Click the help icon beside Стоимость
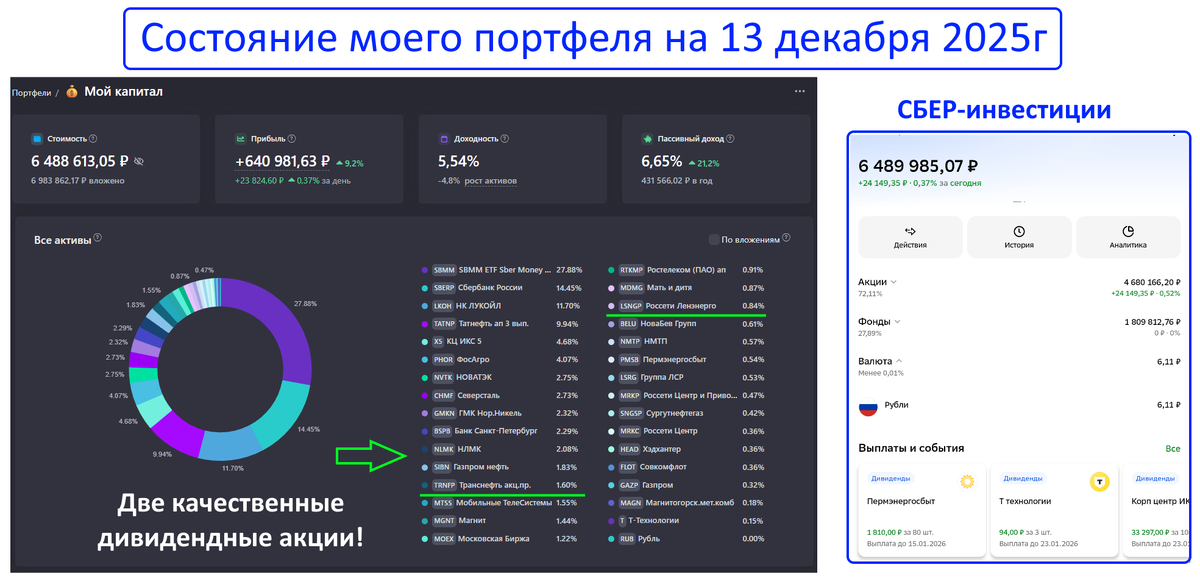Image resolution: width=1200 pixels, height=584 pixels. click(x=93, y=139)
